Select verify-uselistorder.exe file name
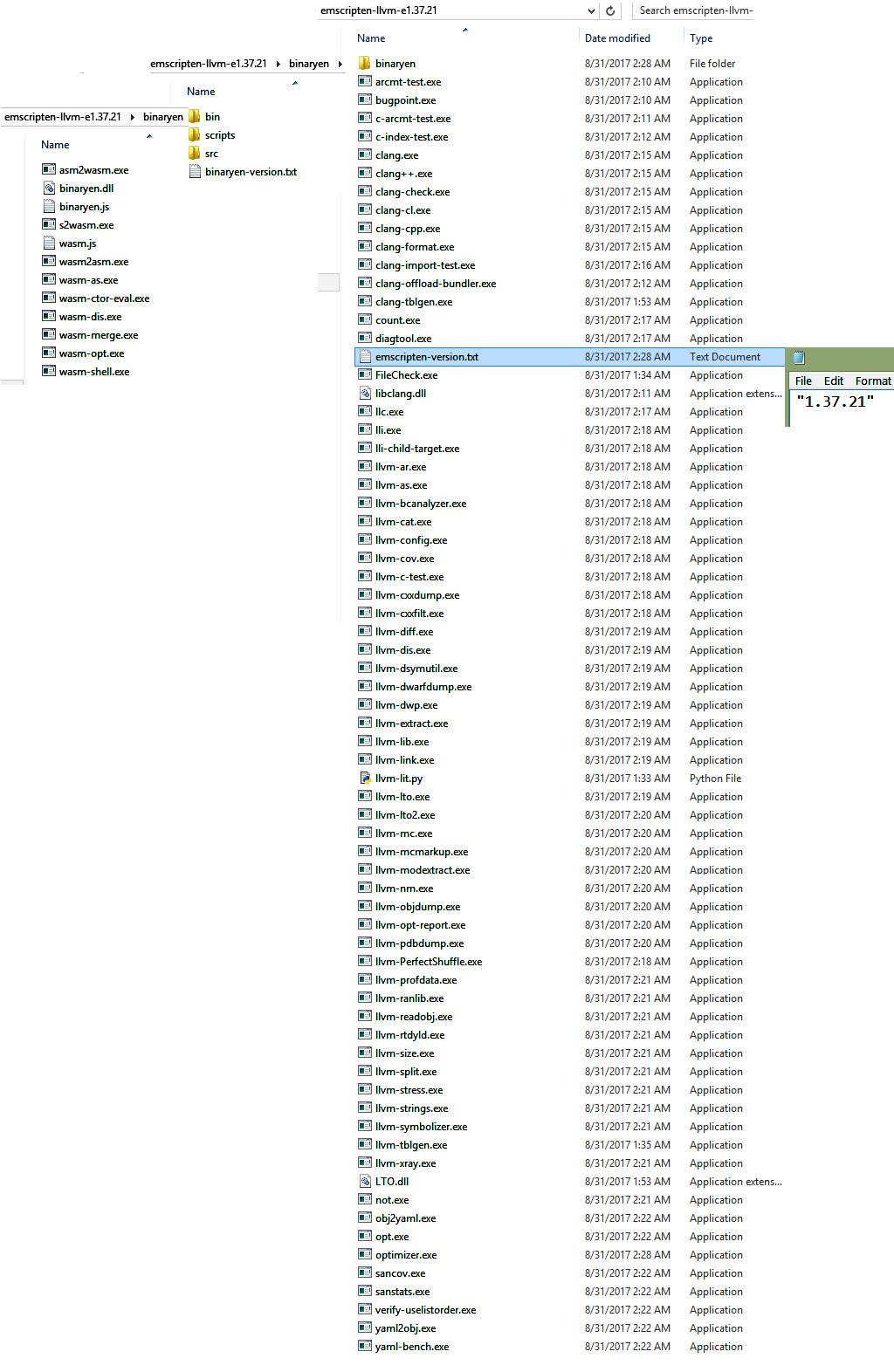 pos(425,1310)
